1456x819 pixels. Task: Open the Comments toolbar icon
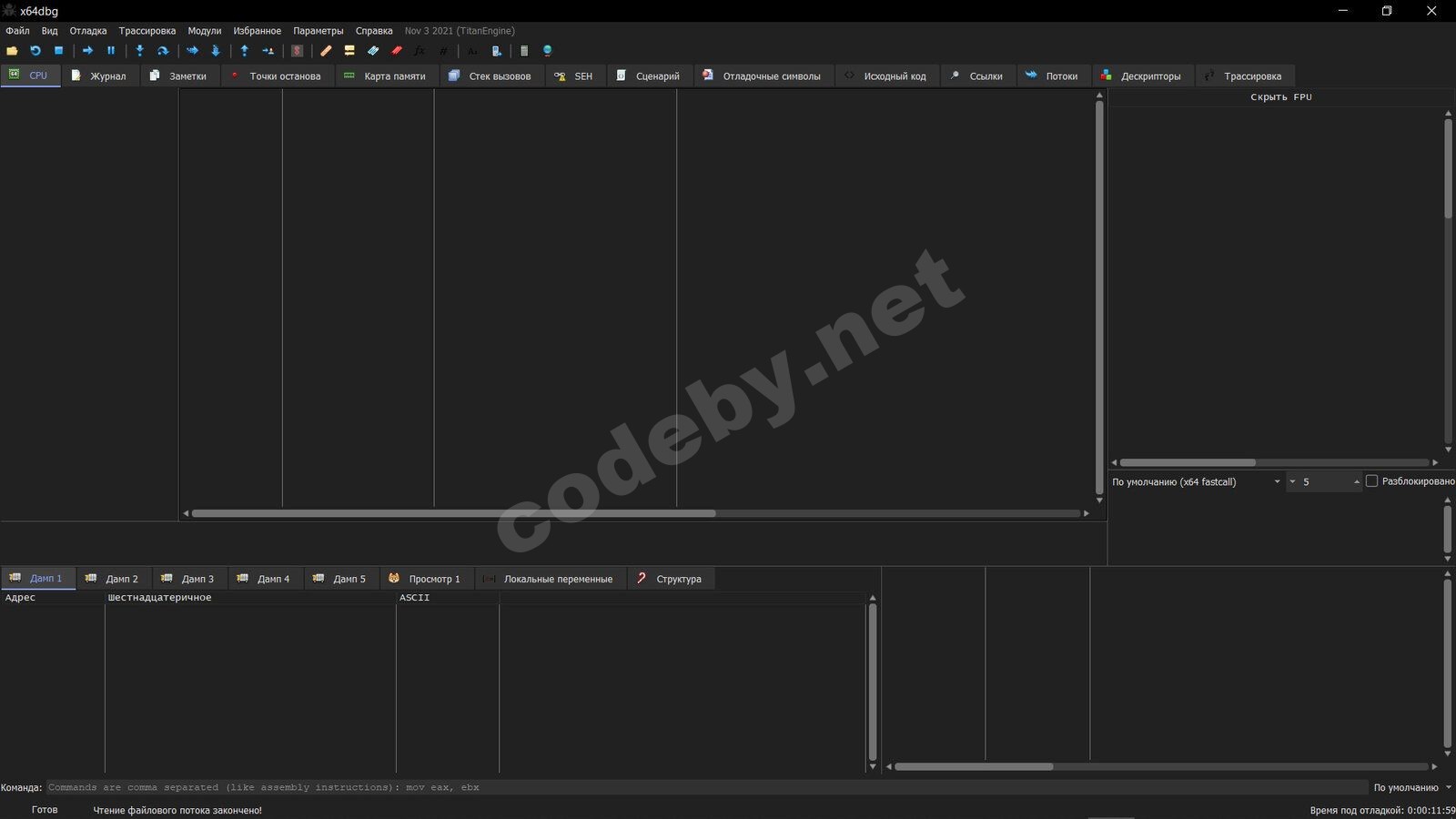(349, 51)
